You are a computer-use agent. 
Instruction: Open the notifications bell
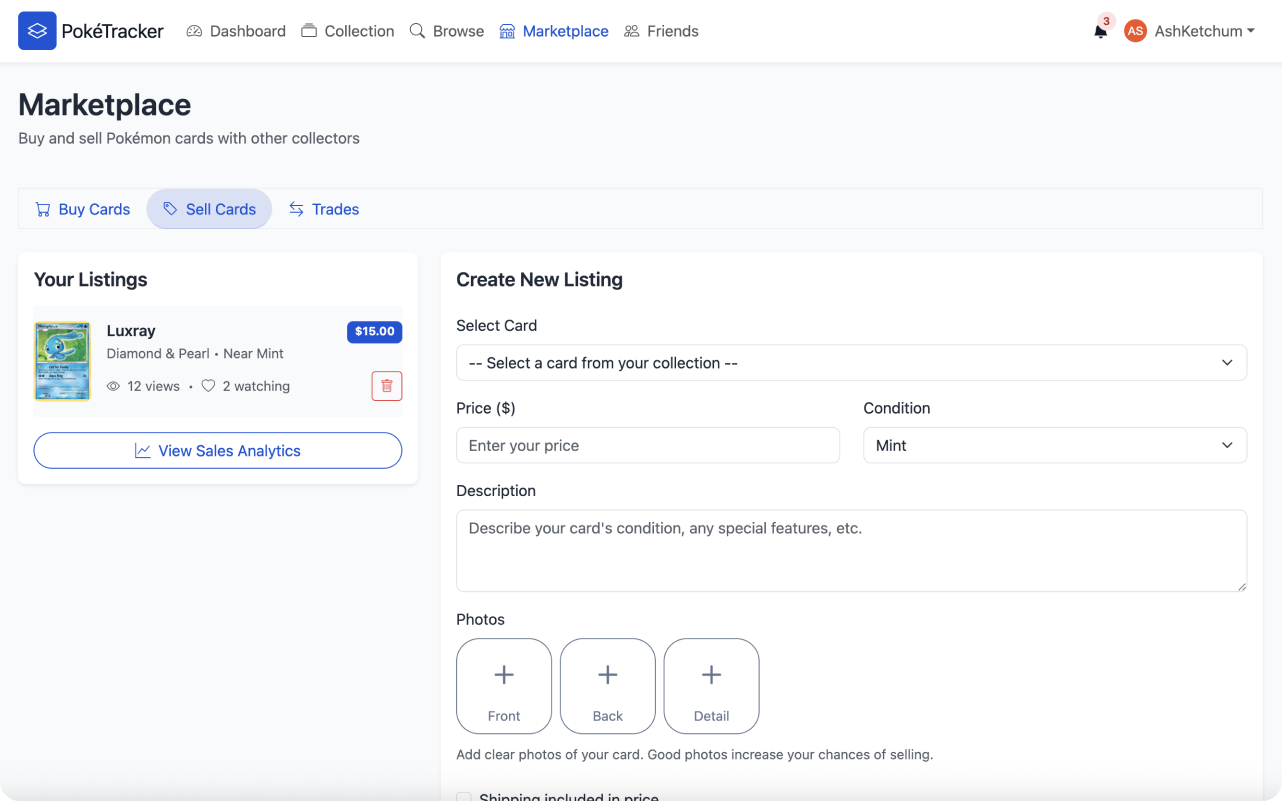tap(1100, 31)
